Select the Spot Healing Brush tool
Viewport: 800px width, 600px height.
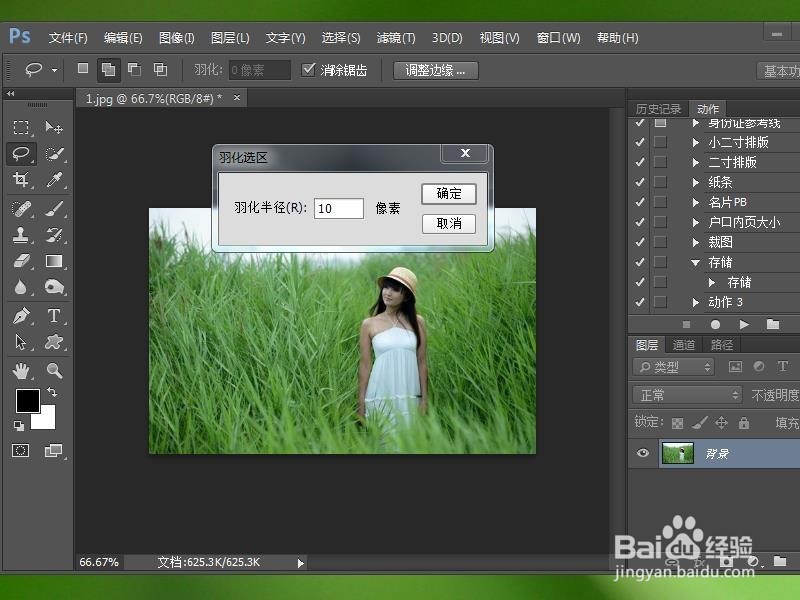[x=21, y=209]
